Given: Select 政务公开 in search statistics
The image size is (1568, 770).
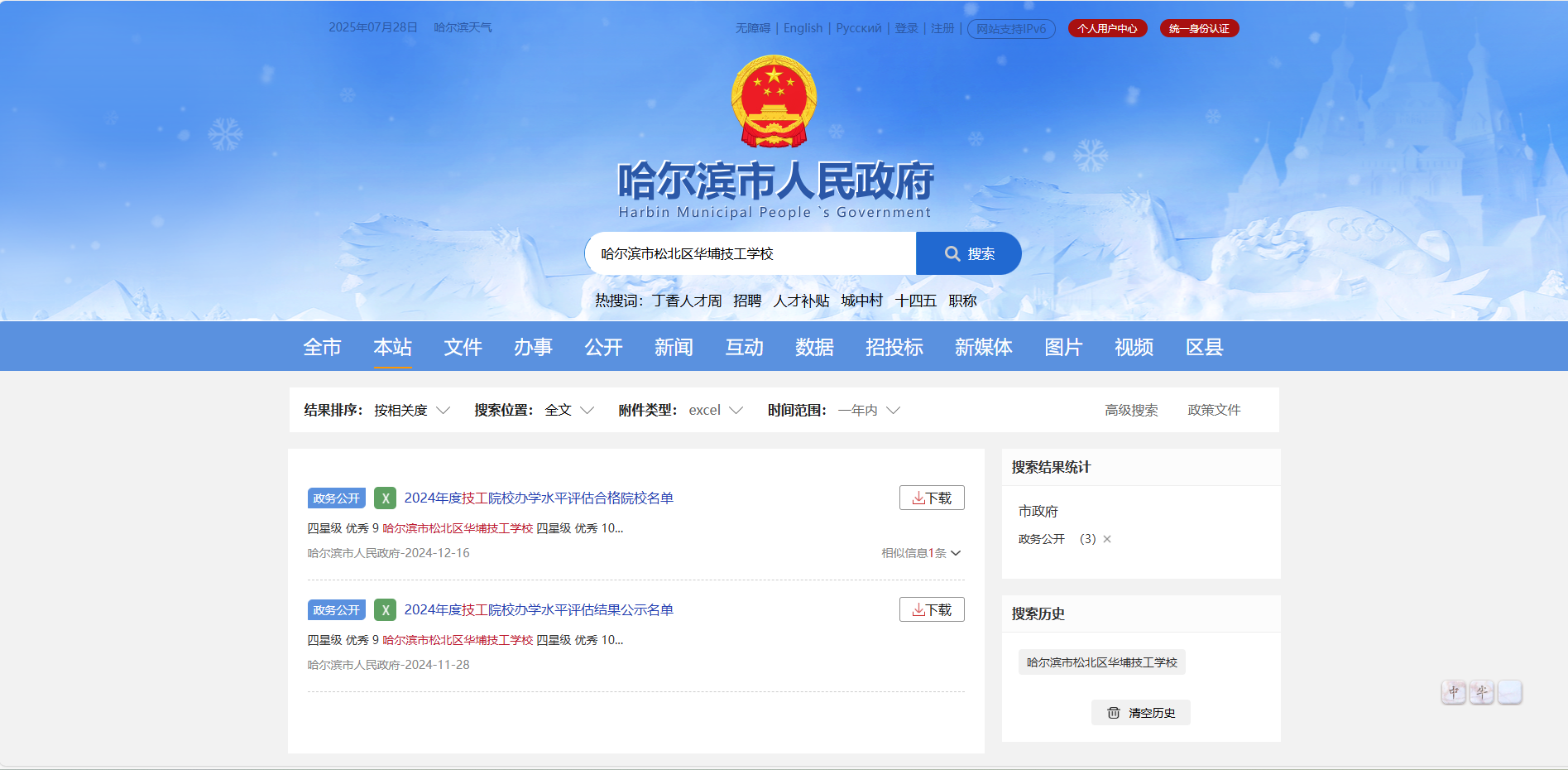Looking at the screenshot, I should click(1041, 539).
